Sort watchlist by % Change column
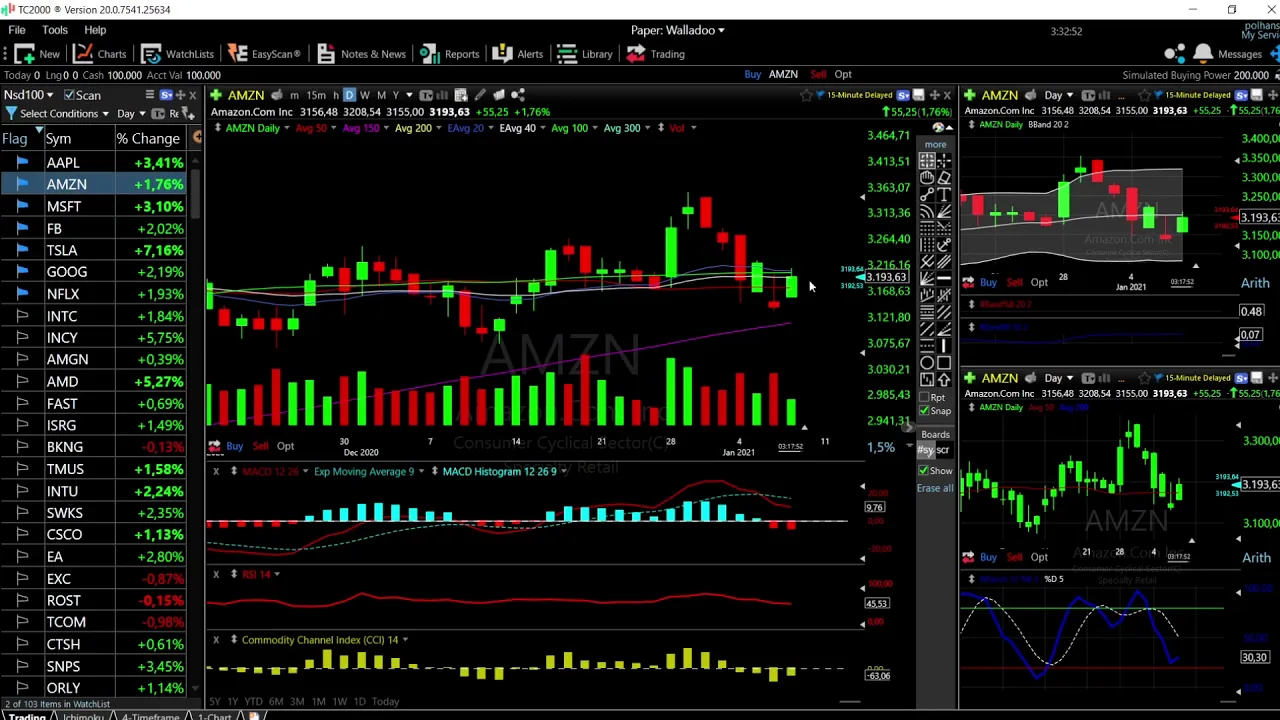Screen dimensions: 1280x720 [x=148, y=139]
